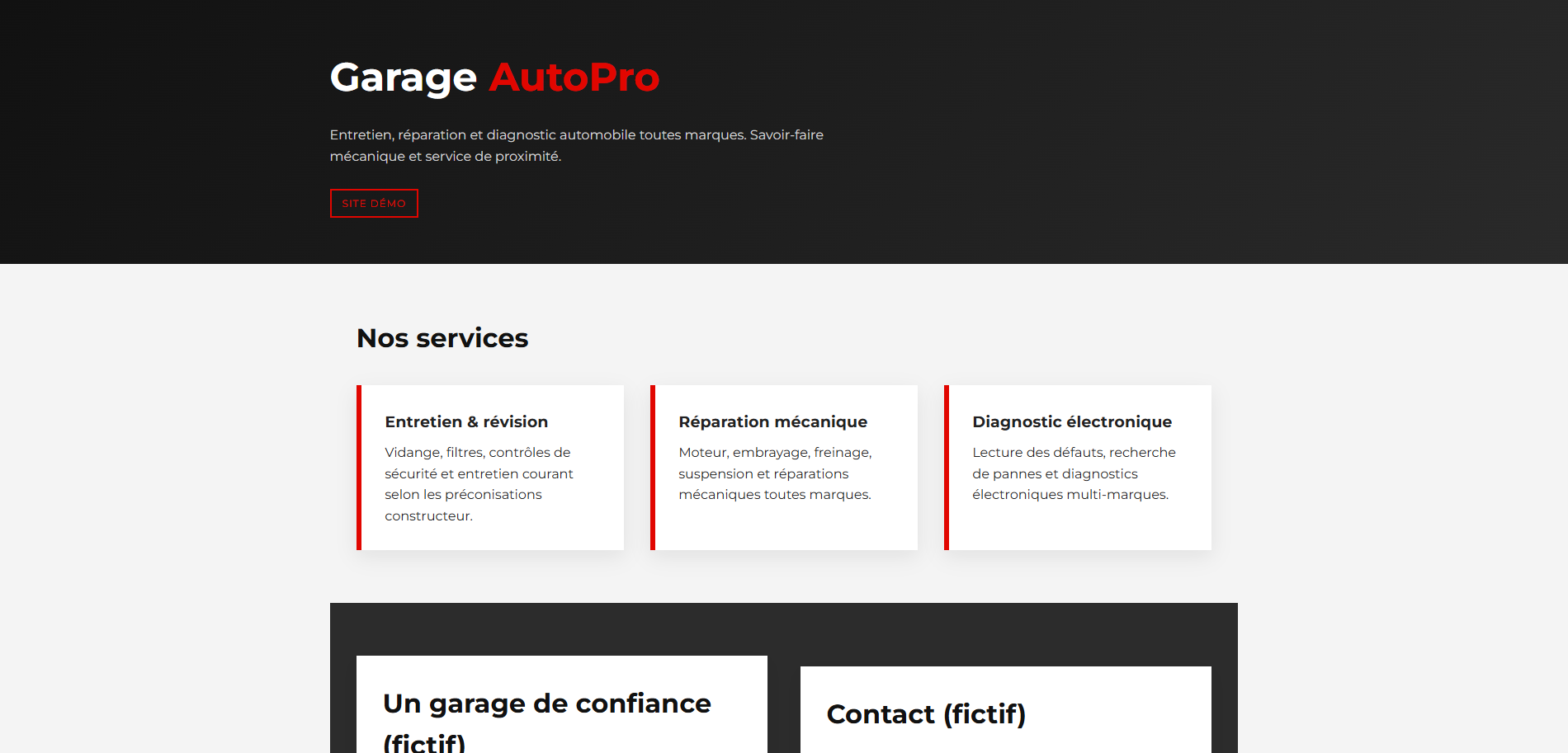This screenshot has width=1568, height=753.
Task: Select the Nos services heading
Action: (x=442, y=338)
